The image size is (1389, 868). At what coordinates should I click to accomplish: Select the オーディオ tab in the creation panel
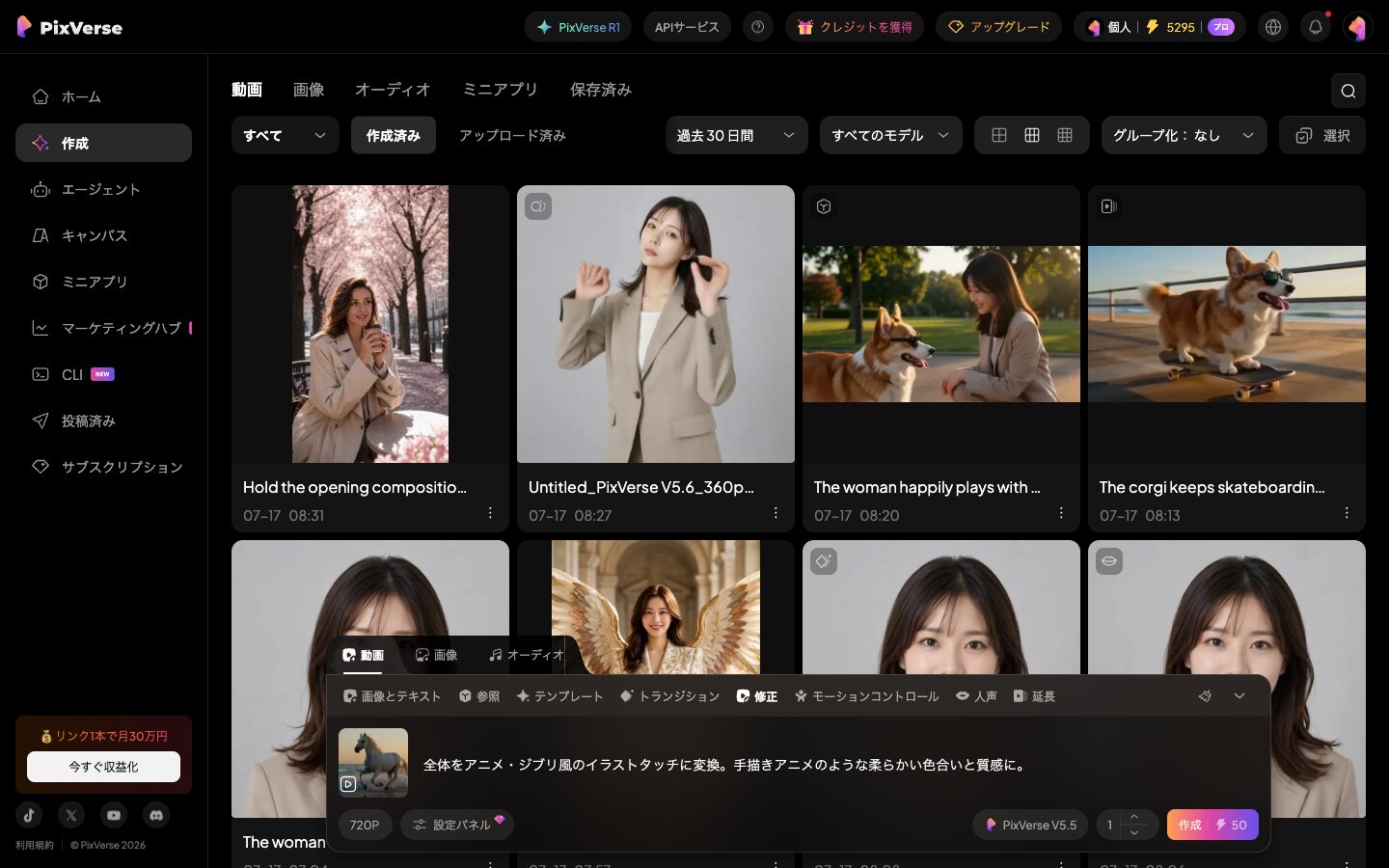point(526,655)
